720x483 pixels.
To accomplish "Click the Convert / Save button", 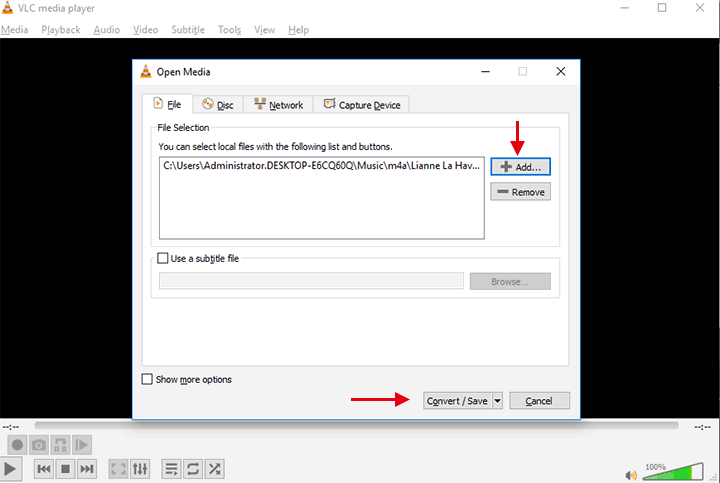I will [457, 401].
